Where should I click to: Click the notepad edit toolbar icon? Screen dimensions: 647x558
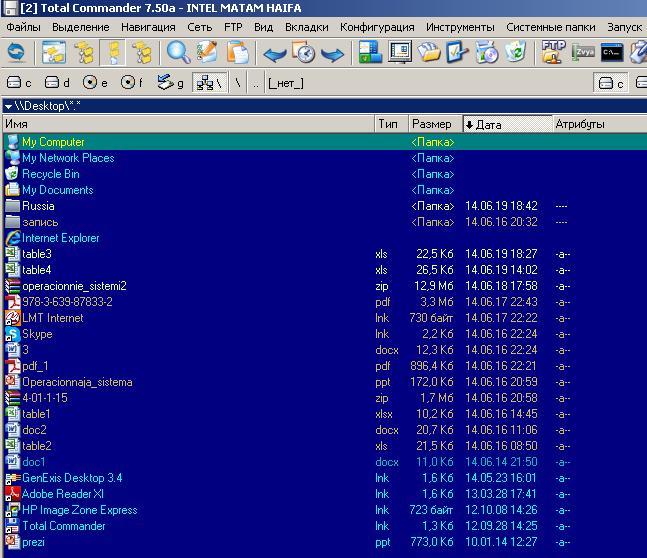click(208, 52)
